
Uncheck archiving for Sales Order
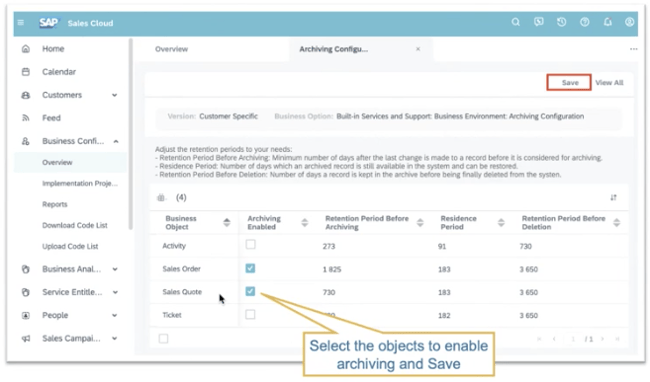250,268
